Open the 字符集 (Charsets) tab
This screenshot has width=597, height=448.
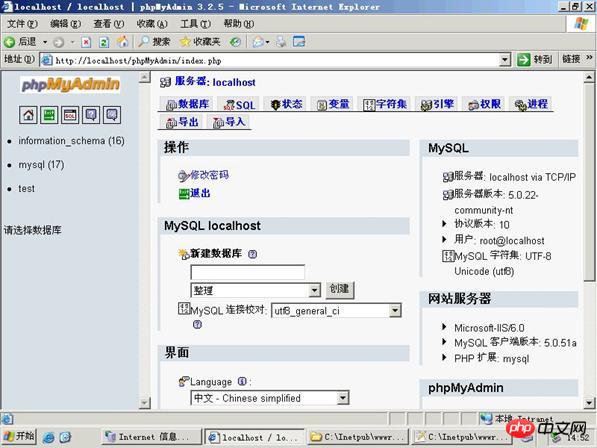pos(385,104)
